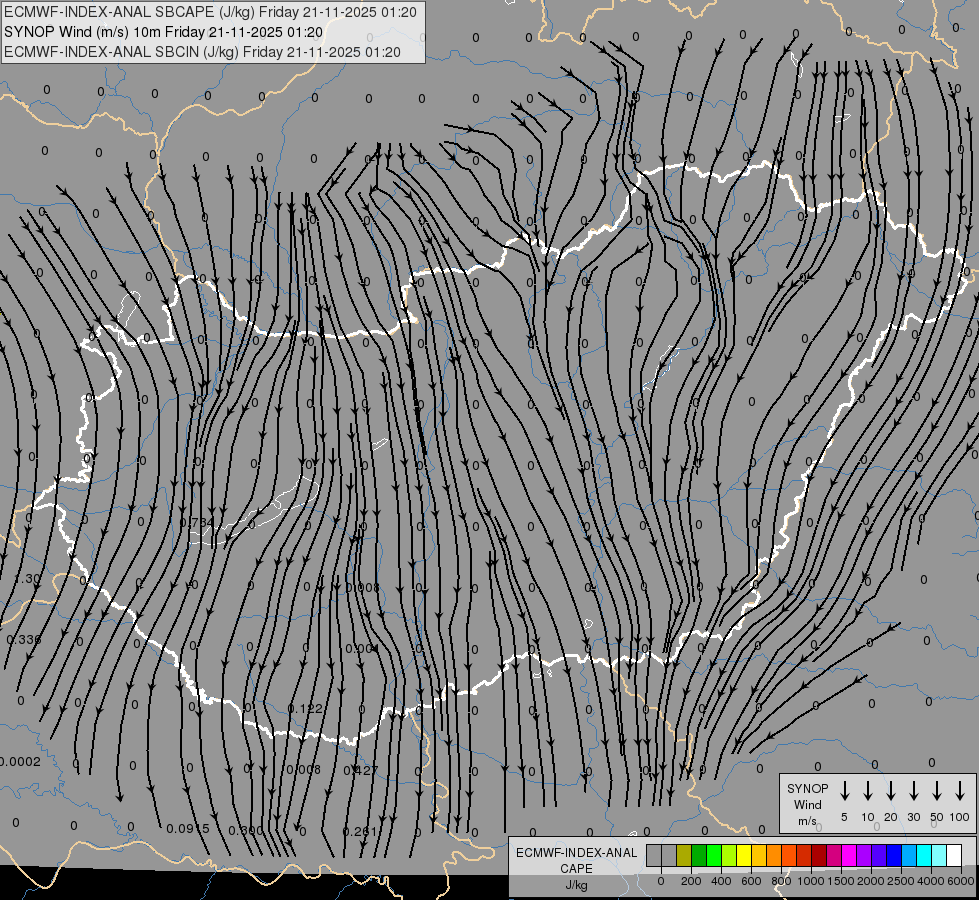Image resolution: width=979 pixels, height=900 pixels.
Task: Pick the yellow-green CAPE swatch
Action: coord(729,855)
